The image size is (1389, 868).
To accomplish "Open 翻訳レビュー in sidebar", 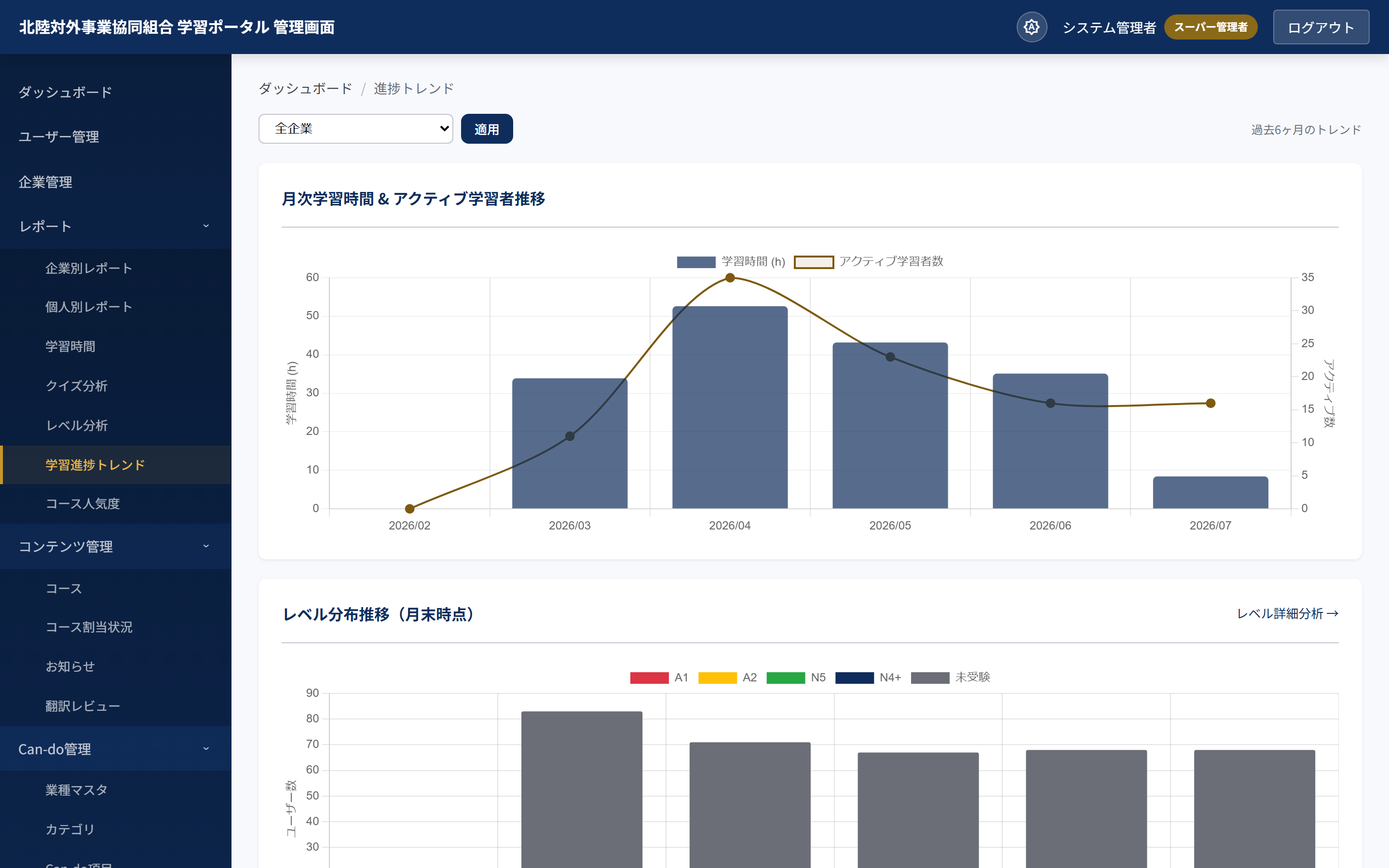I will point(115,706).
